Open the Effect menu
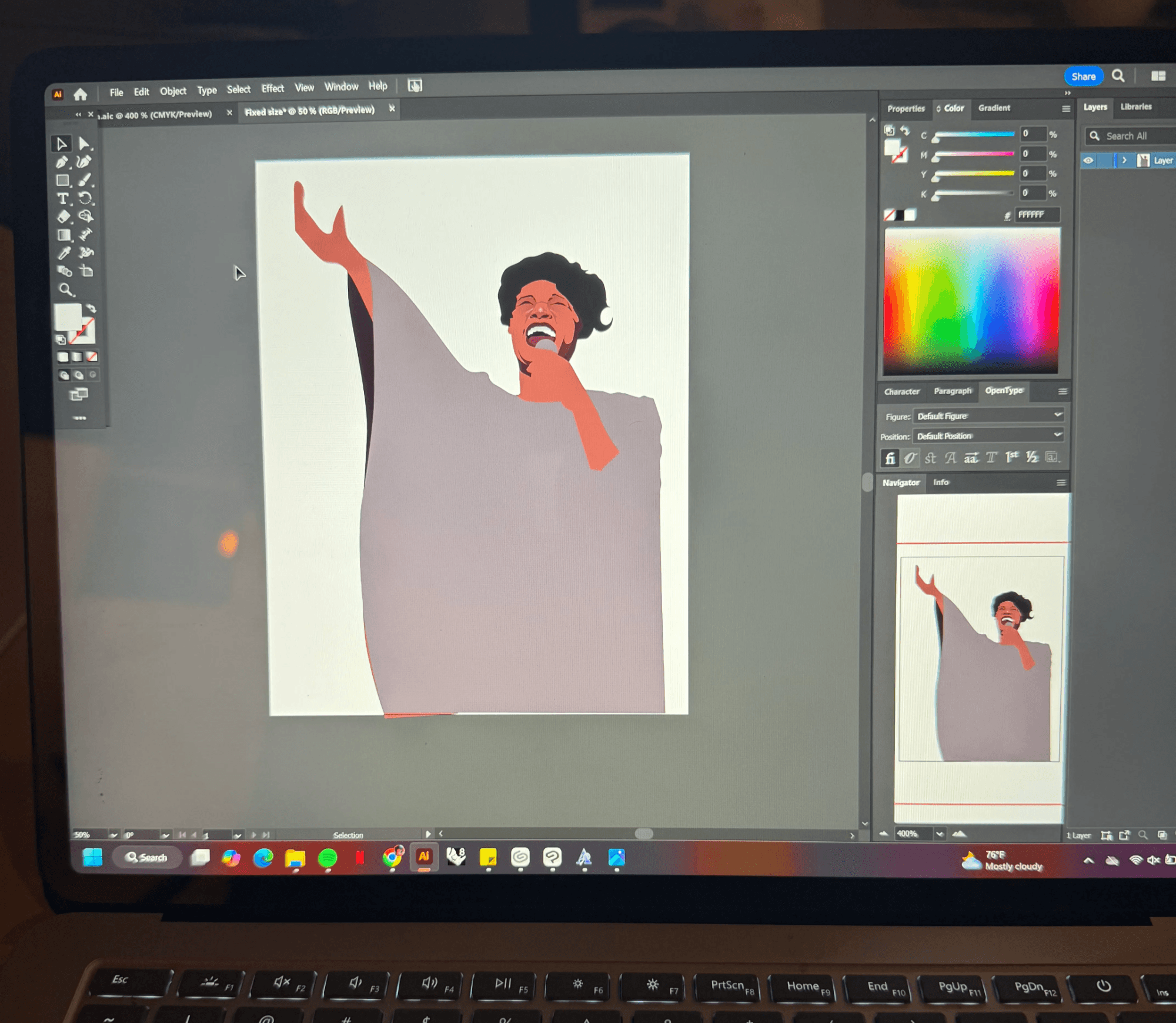This screenshot has height=1023, width=1176. tap(272, 88)
